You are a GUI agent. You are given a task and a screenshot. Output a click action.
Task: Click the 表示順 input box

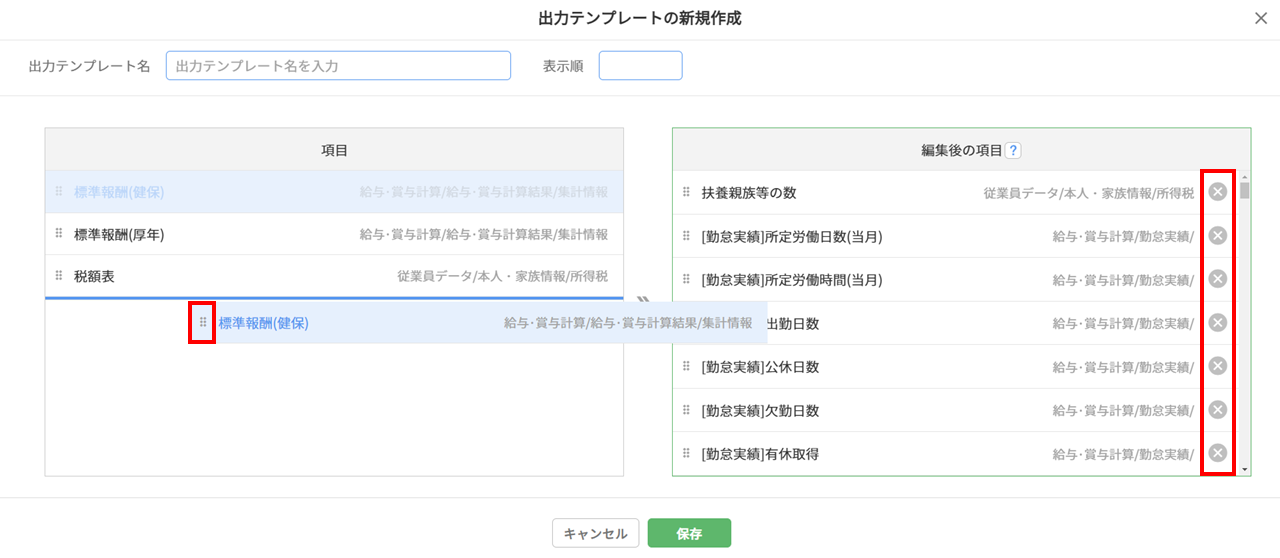click(x=640, y=66)
